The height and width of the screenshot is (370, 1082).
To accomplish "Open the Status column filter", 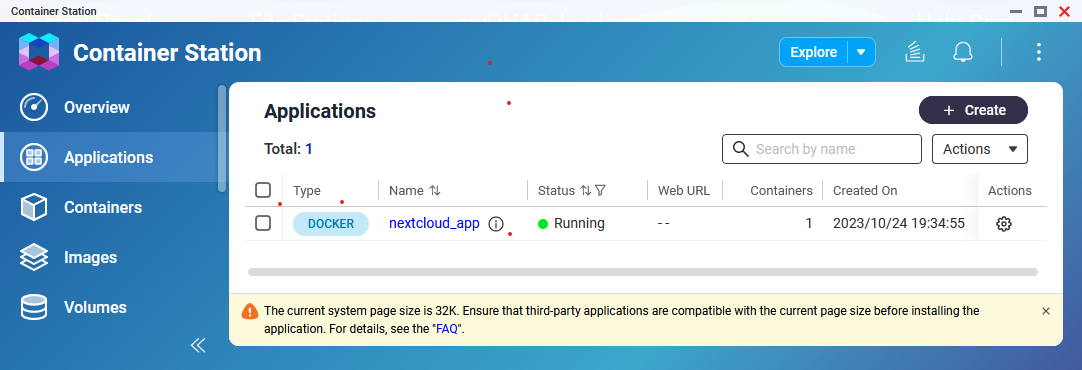I will coord(600,191).
